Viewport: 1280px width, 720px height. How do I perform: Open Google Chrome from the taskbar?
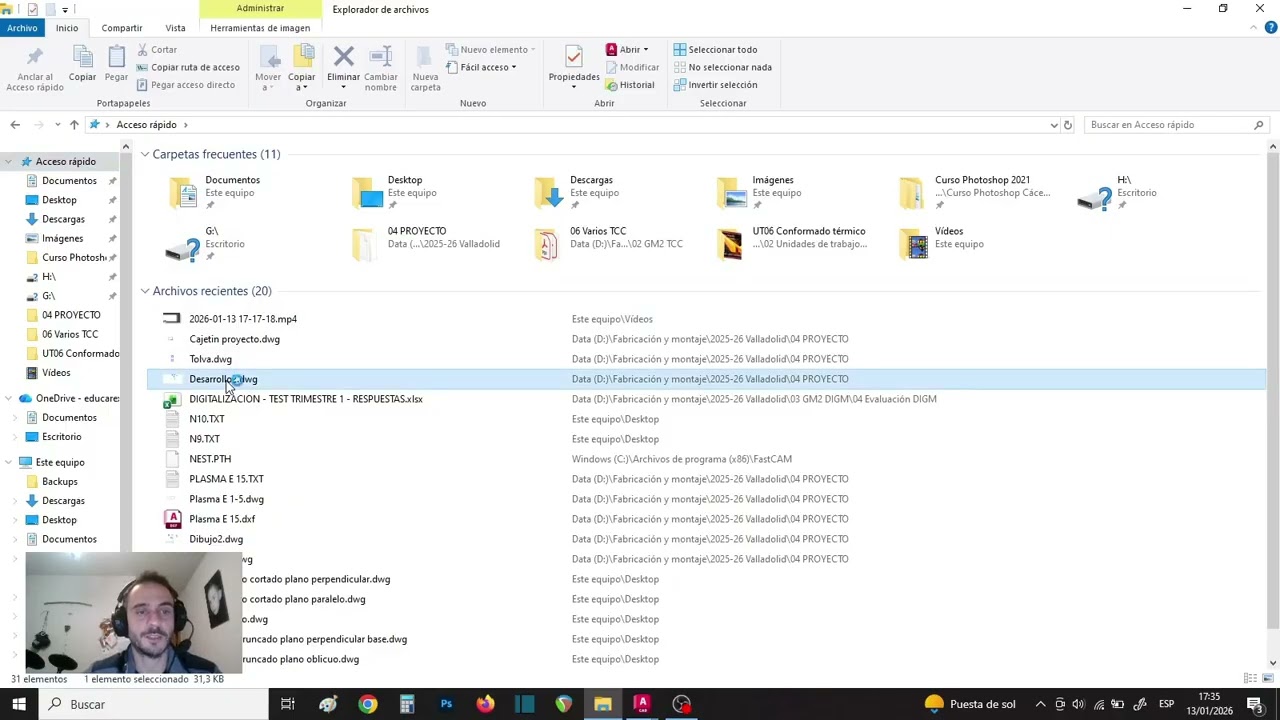(x=368, y=704)
